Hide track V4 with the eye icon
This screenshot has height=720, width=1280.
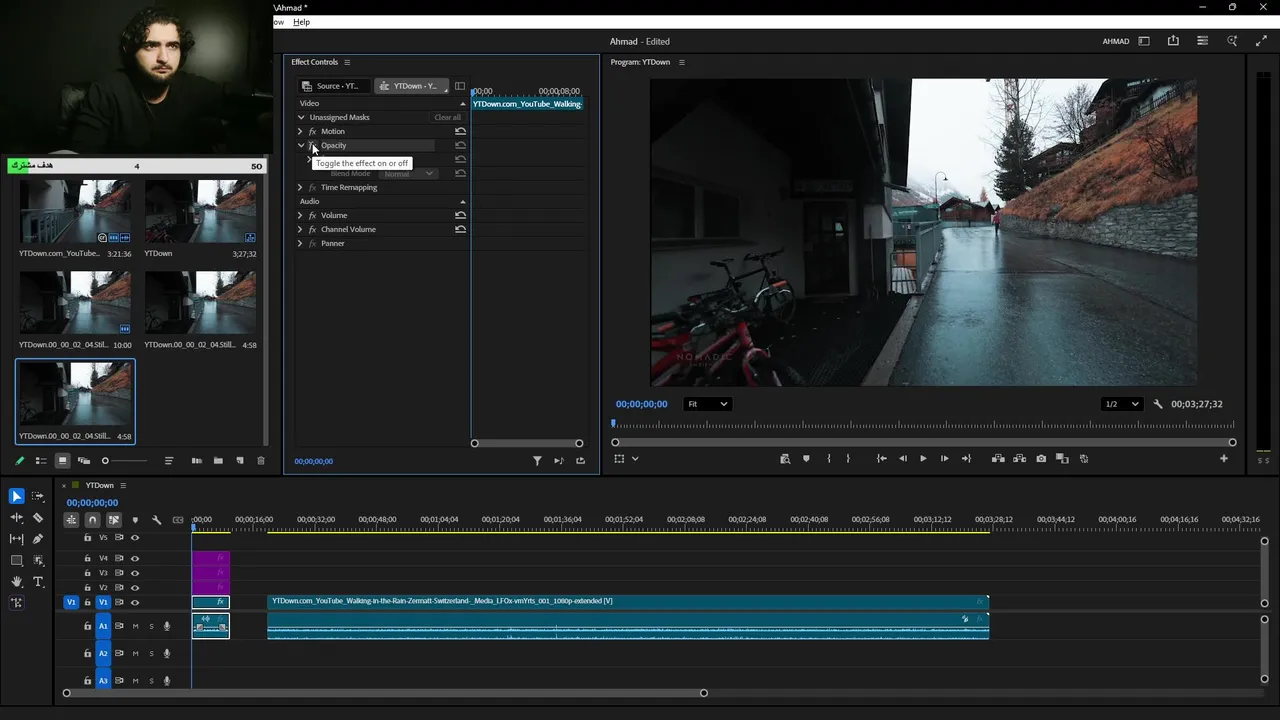pos(135,559)
